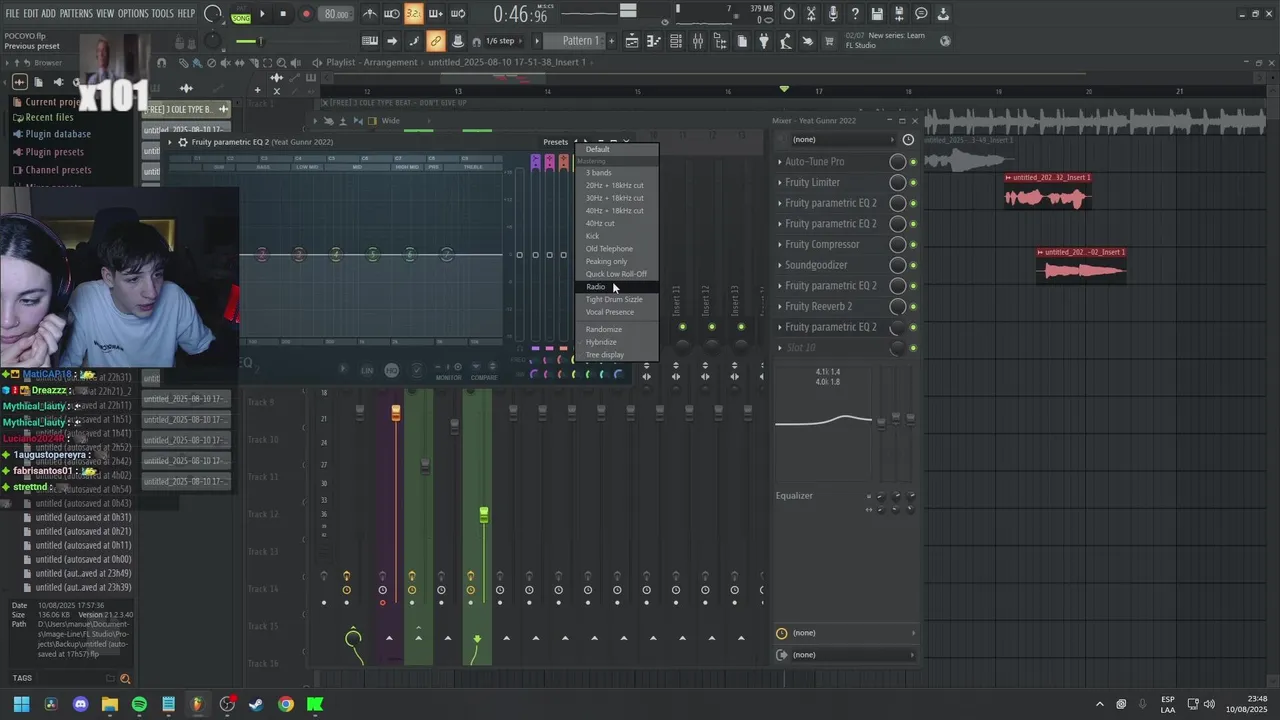Expand the Fruity Reeverb 2 slot arrow
The height and width of the screenshot is (720, 1280).
click(780, 307)
